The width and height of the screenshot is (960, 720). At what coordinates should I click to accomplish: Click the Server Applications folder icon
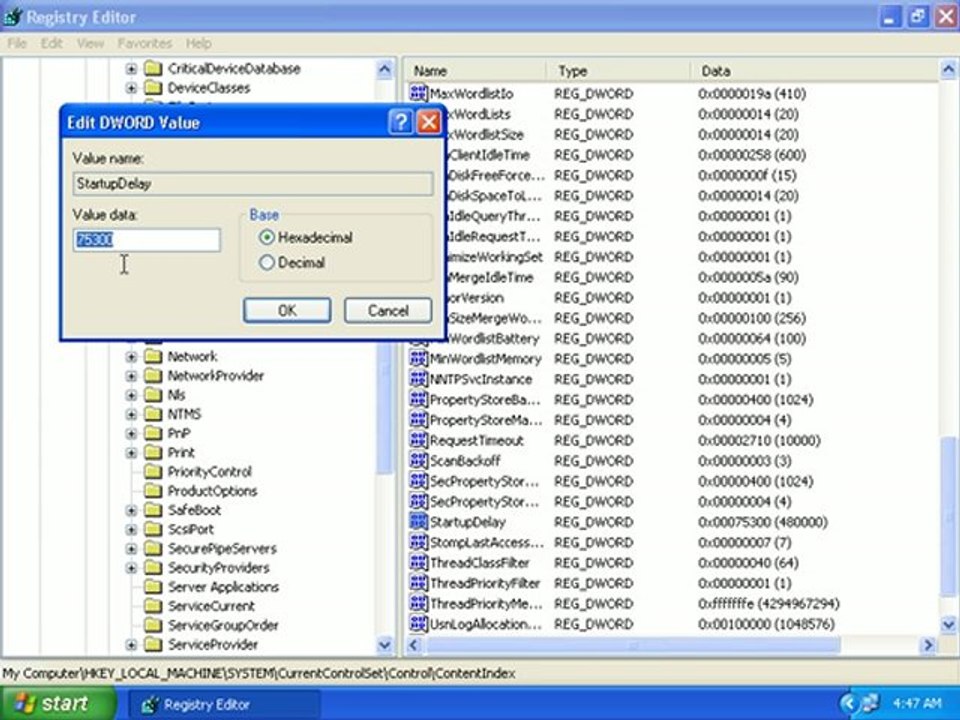[x=153, y=587]
